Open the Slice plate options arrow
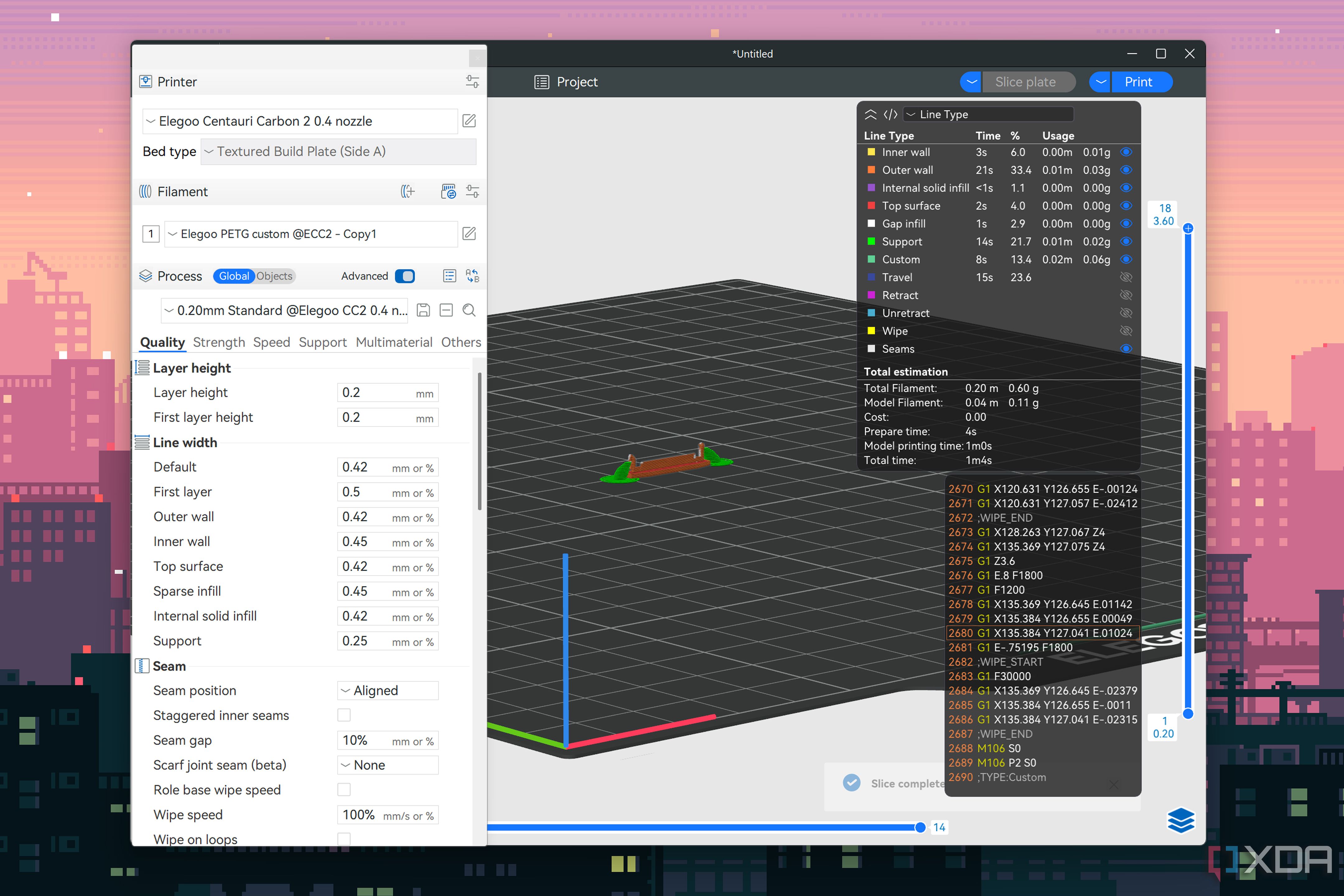 [x=971, y=82]
